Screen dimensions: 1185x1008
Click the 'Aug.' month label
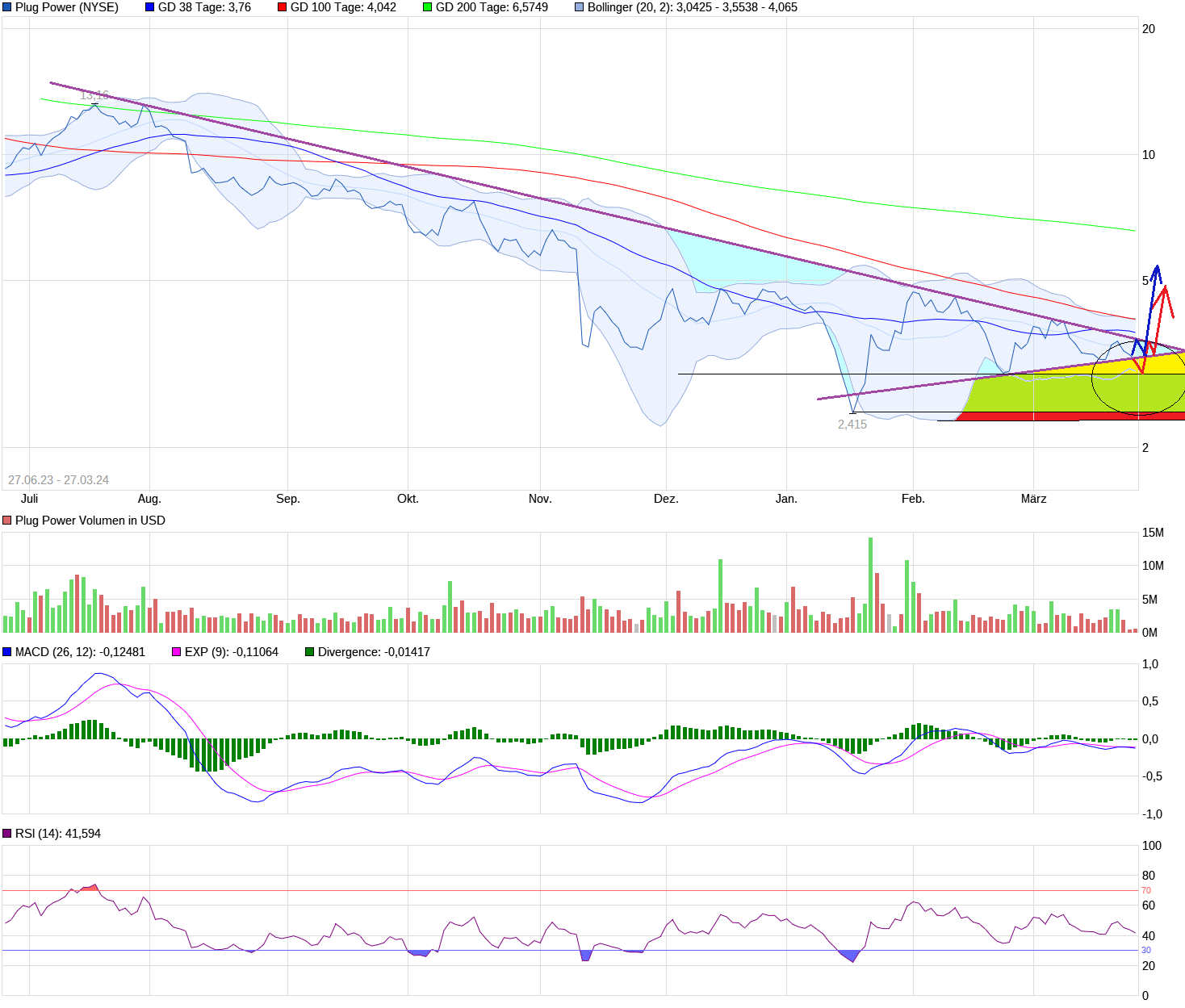coord(149,499)
